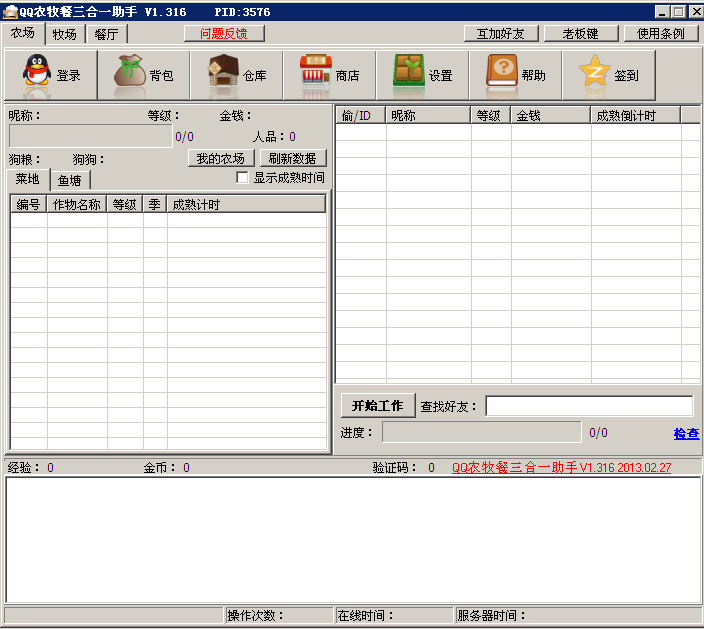Switch to the 农场 tab
704x629 pixels.
(x=23, y=33)
